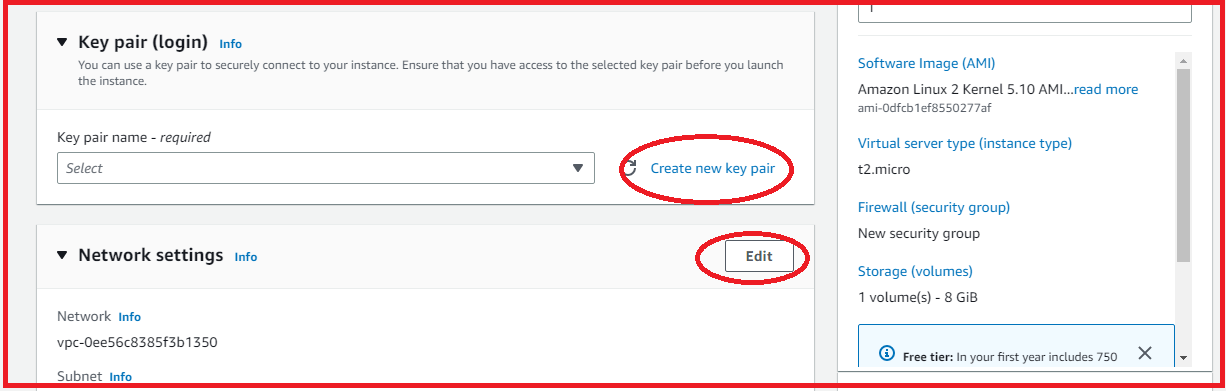Open Info link beside Key pair (login)
The width and height of the screenshot is (1226, 391).
pos(231,44)
